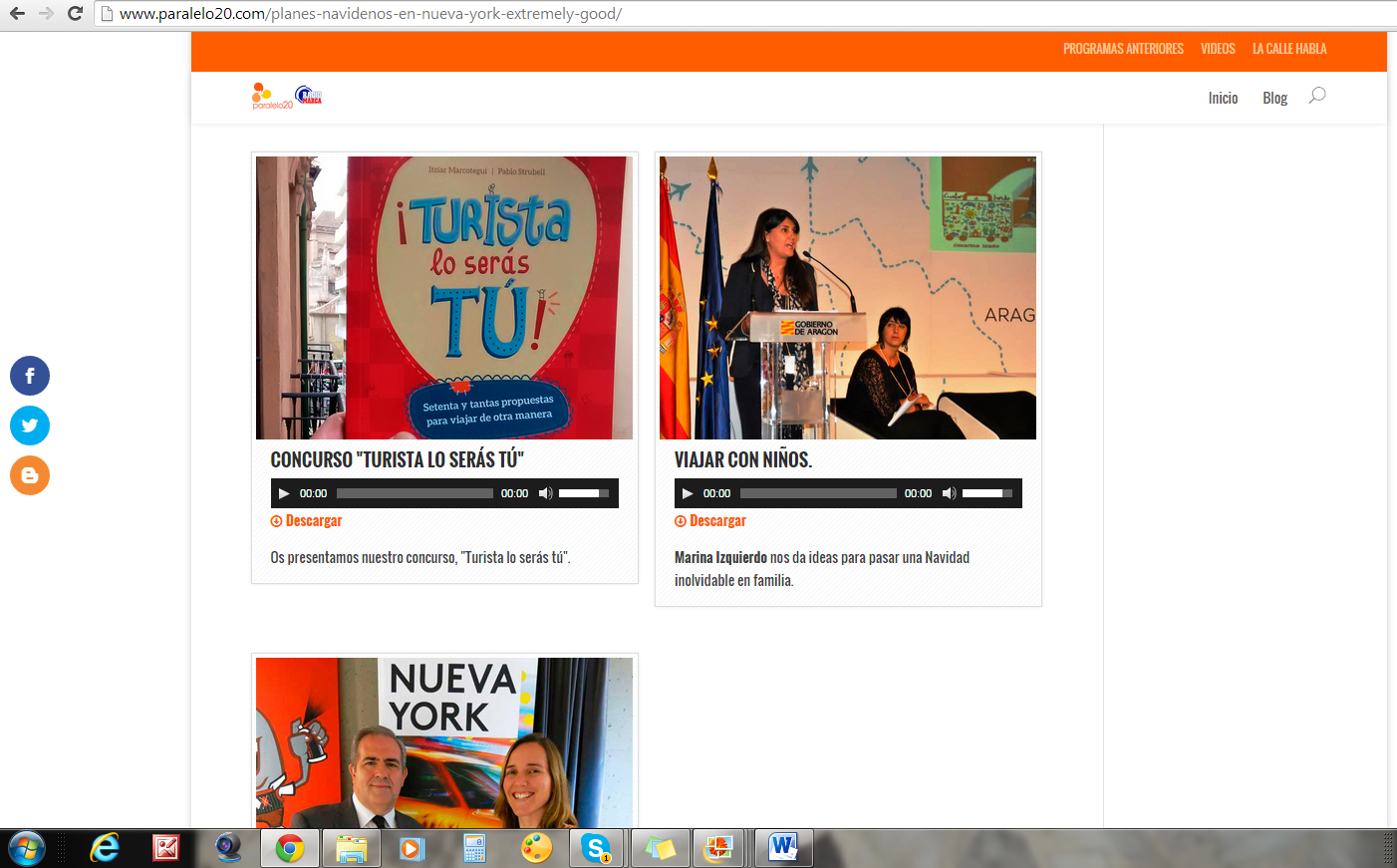Go to the Blog page

(1274, 98)
